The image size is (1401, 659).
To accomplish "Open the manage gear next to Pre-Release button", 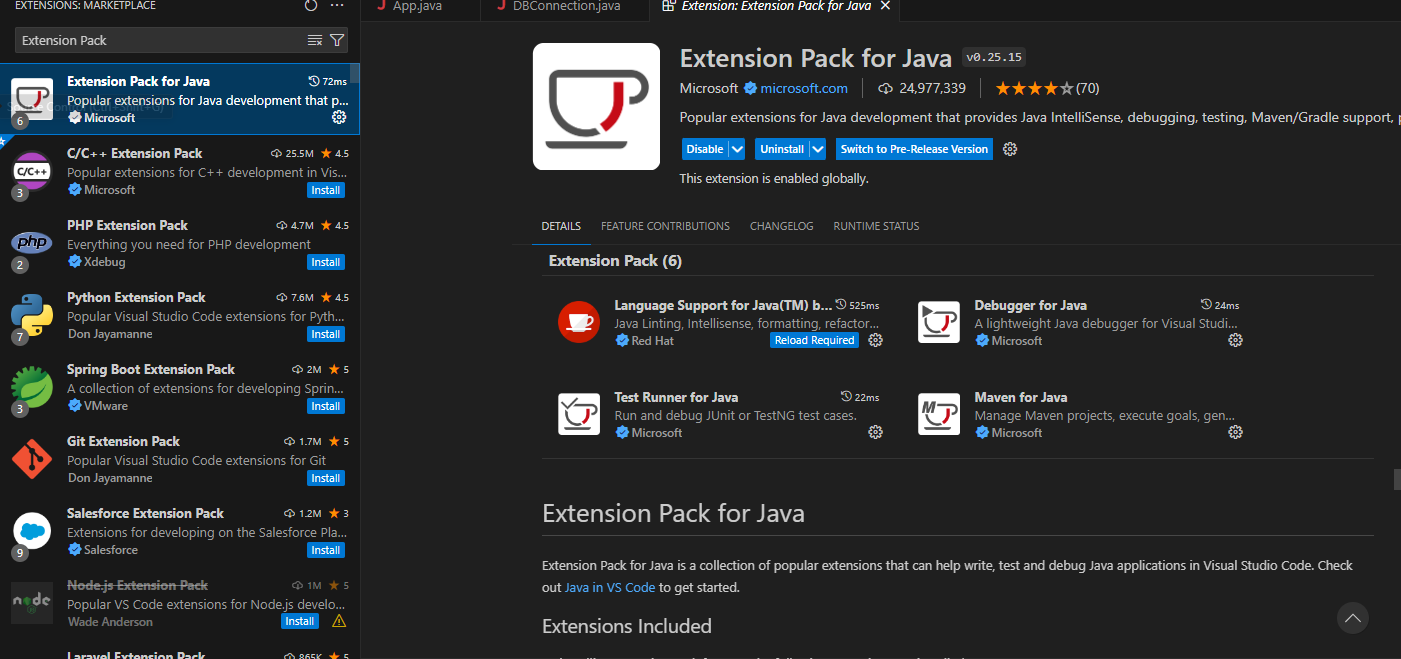I will coord(1010,149).
